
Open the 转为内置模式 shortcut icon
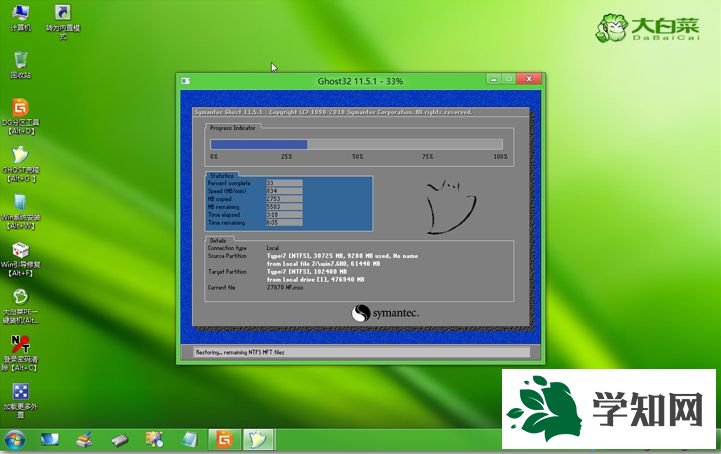click(63, 22)
